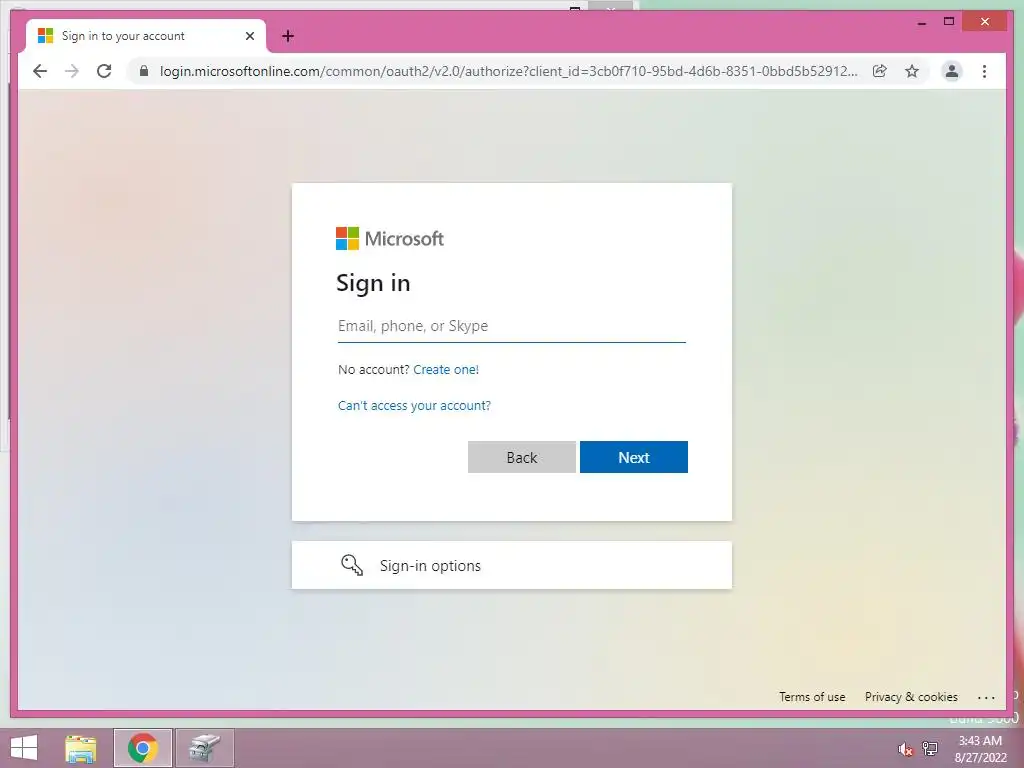Open File Explorer from taskbar
The image size is (1024, 768).
coord(80,748)
